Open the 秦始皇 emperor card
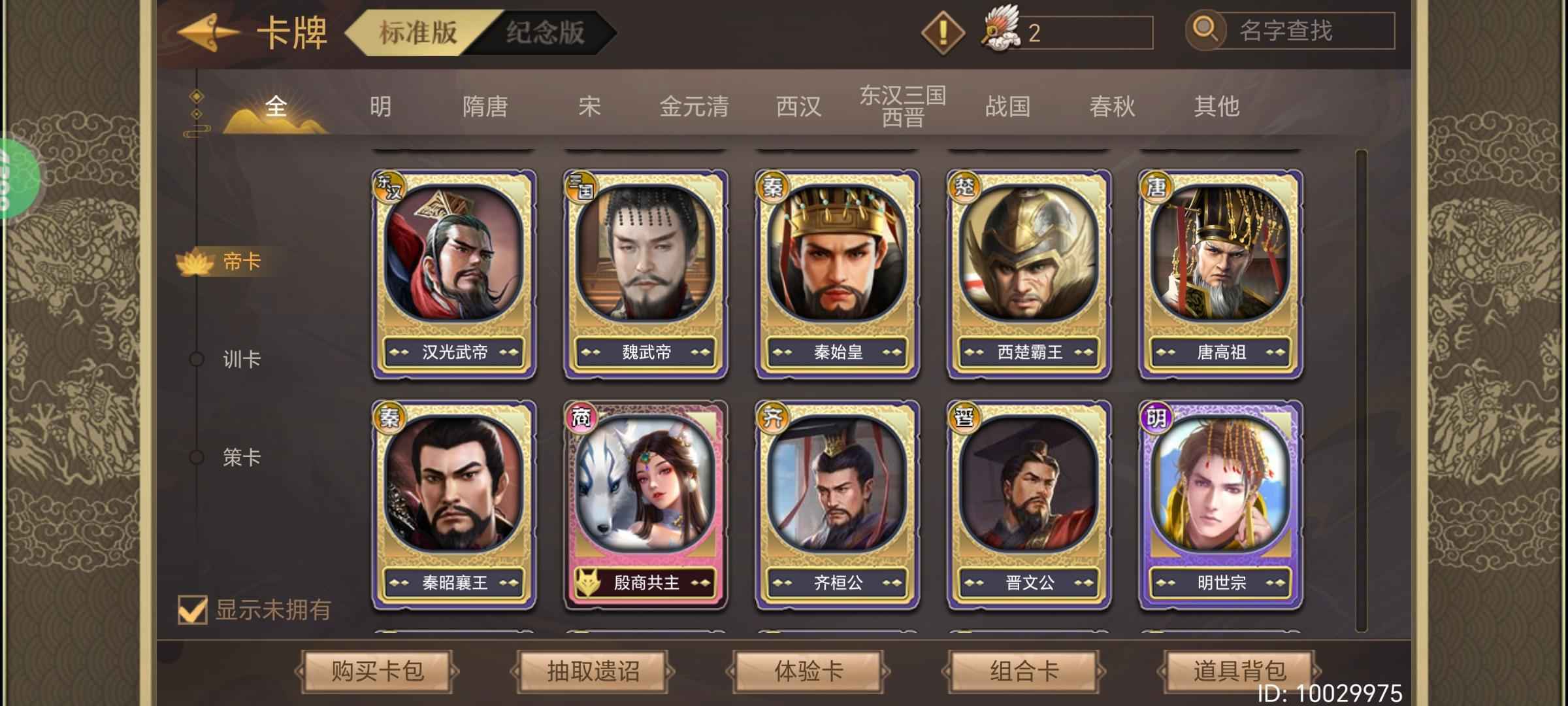1568x706 pixels. [837, 275]
